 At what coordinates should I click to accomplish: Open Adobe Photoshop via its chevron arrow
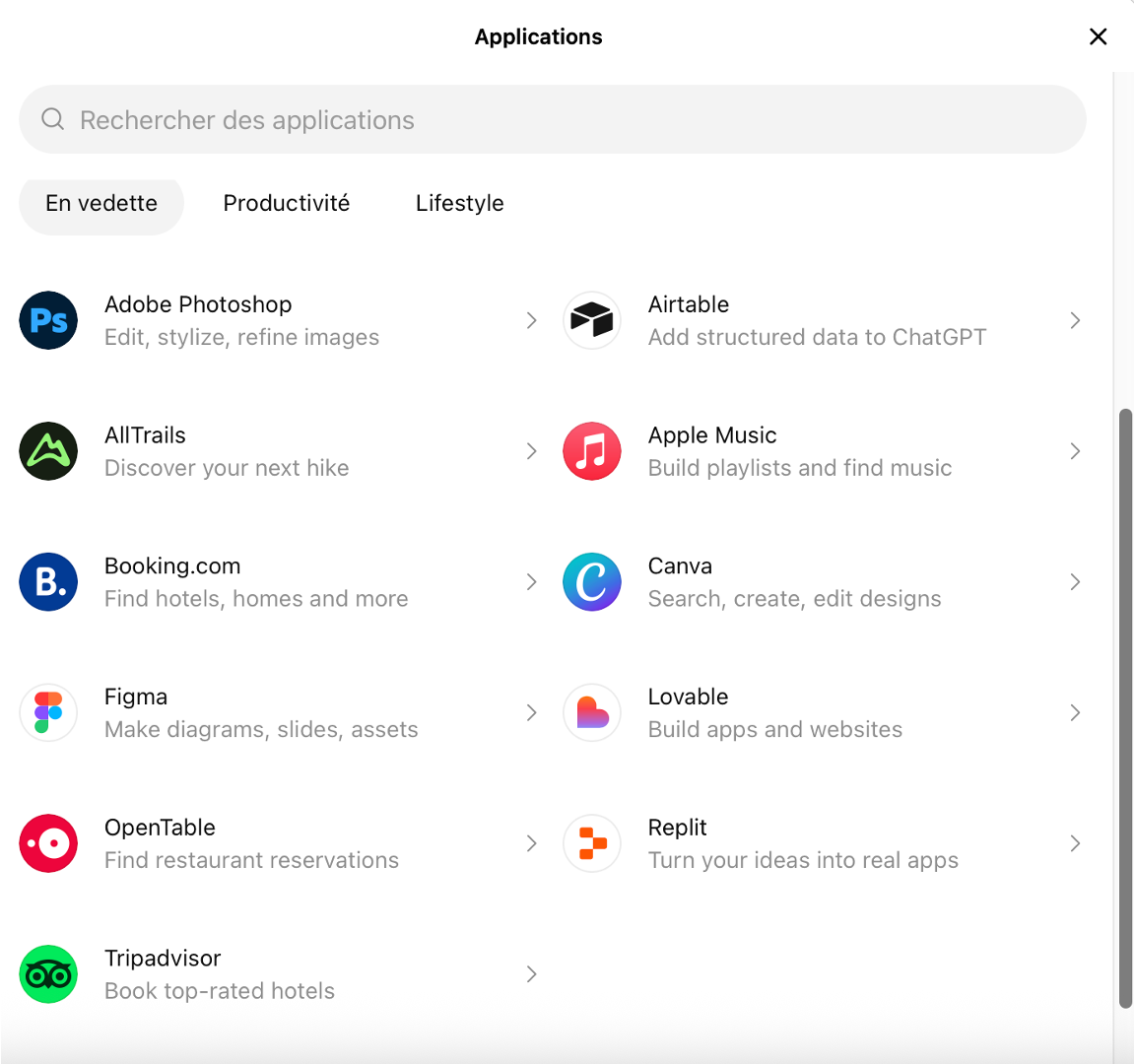click(x=531, y=320)
